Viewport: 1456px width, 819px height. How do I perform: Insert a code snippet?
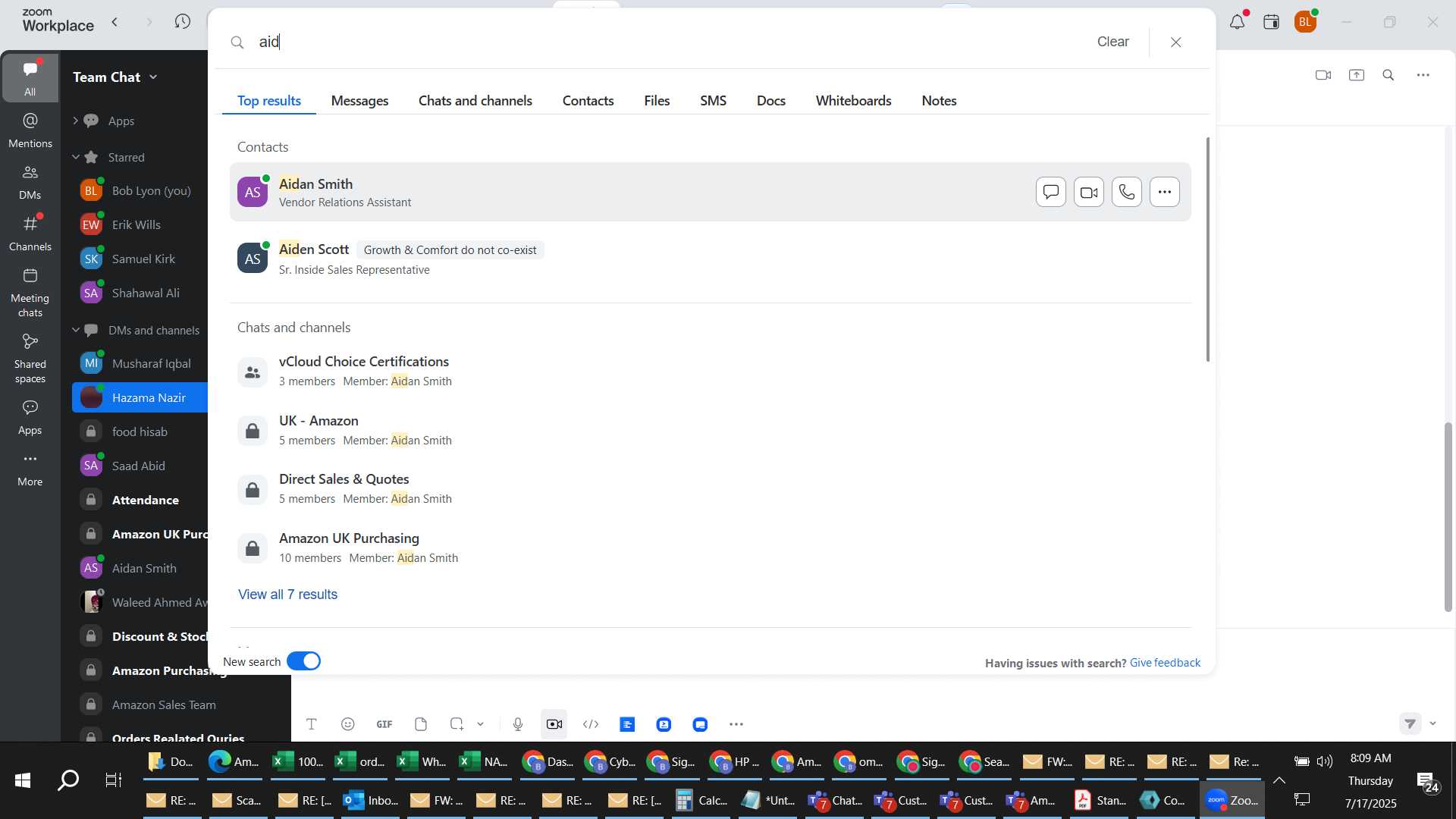[591, 724]
